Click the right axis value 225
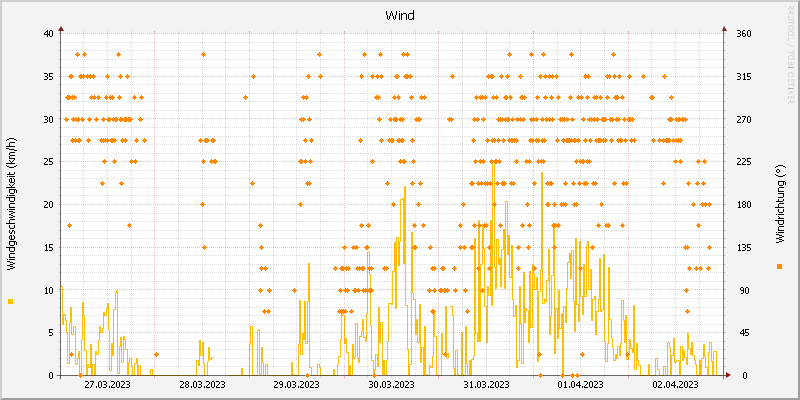Screen dimensions: 800x400 (745, 162)
